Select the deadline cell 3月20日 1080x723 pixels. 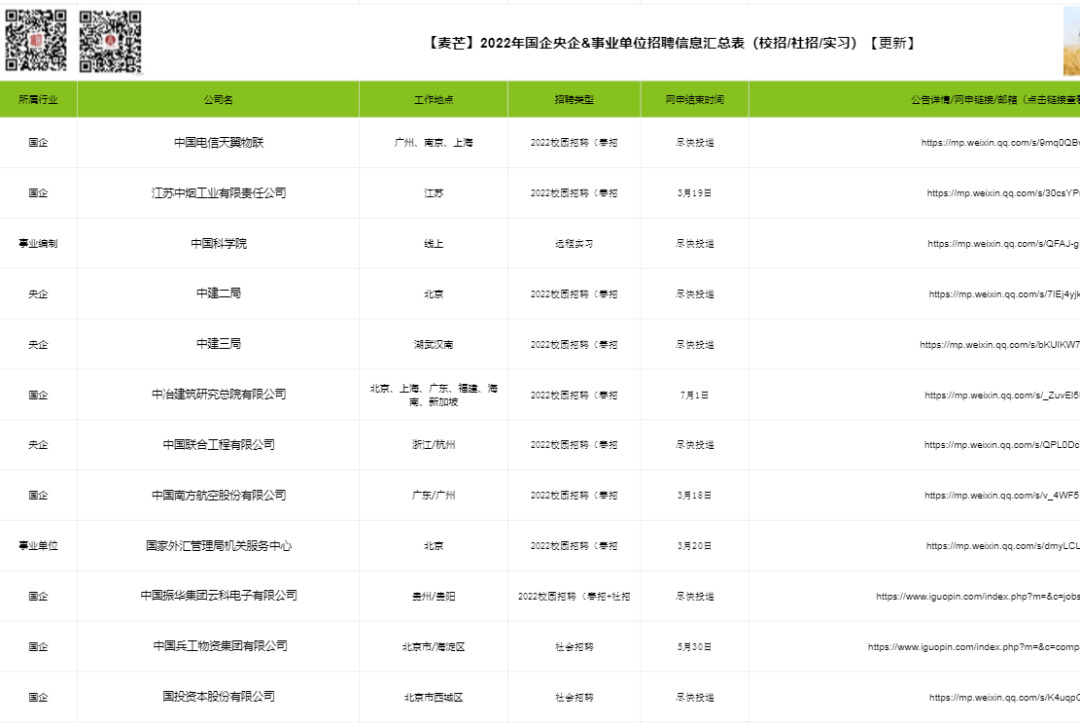click(x=694, y=545)
